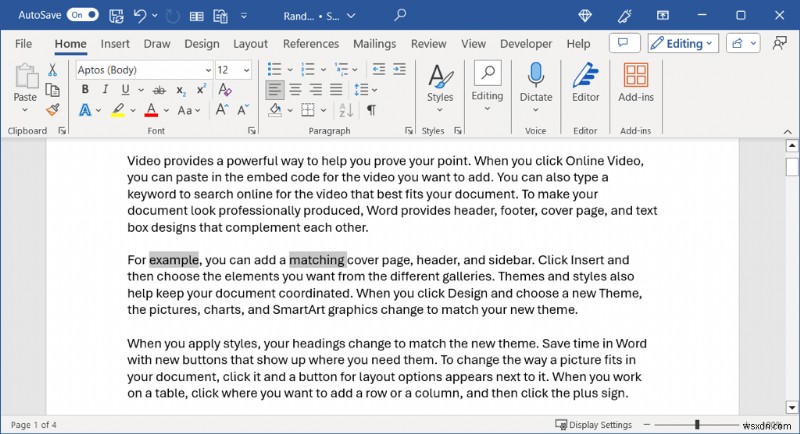Screen dimensions: 800x434
Task: Clear all formatting icon
Action: point(224,90)
